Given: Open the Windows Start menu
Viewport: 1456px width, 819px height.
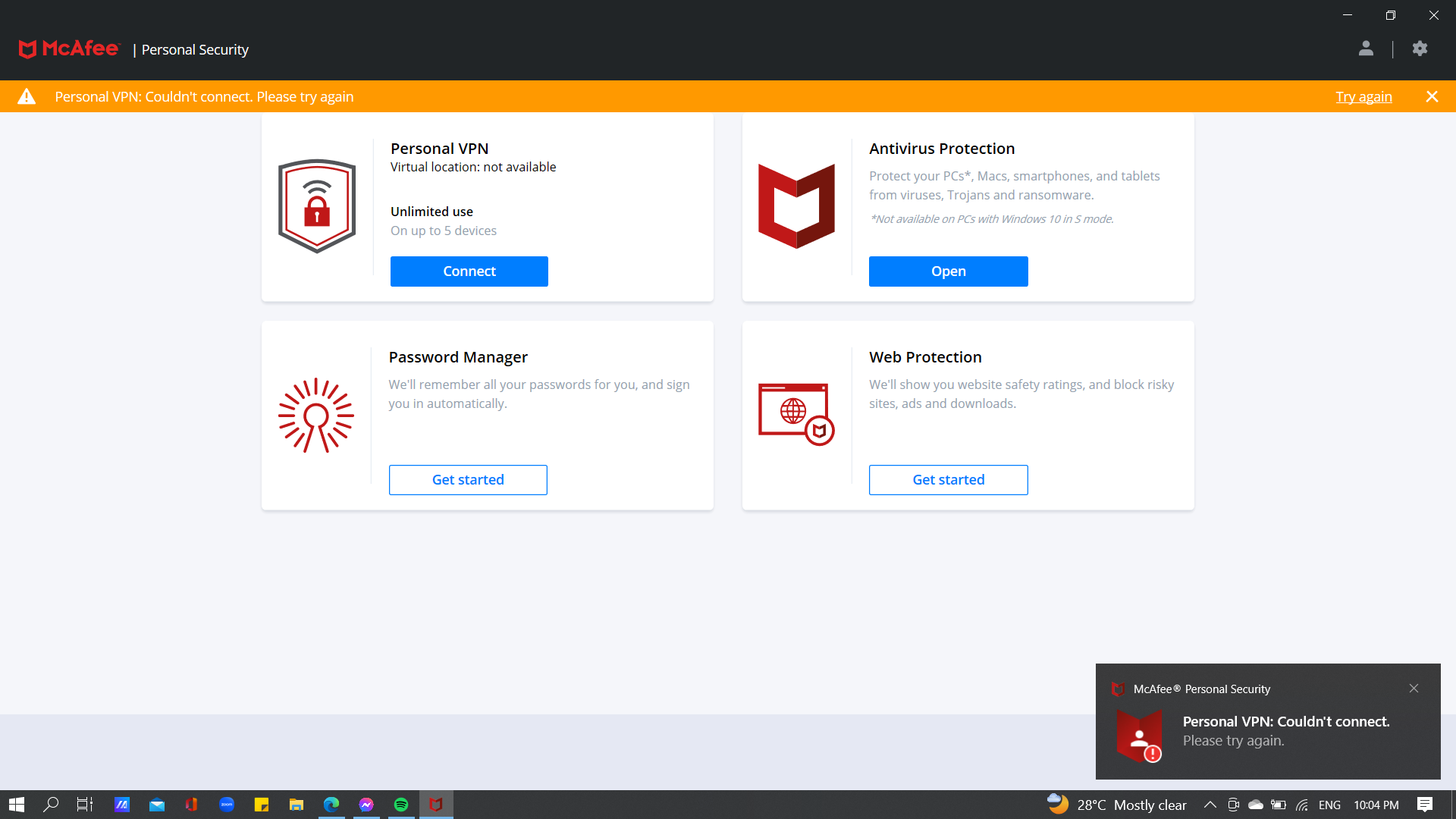Looking at the screenshot, I should tap(17, 805).
